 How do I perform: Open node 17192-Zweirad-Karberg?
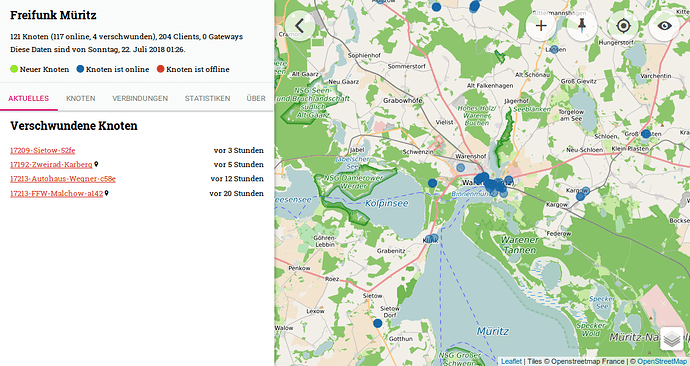point(51,165)
